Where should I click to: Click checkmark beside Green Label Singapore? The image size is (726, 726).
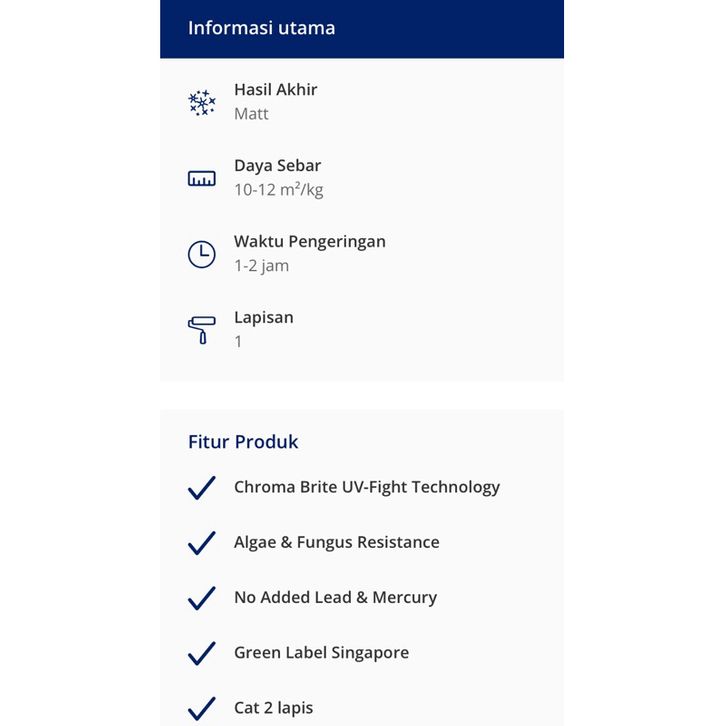[202, 653]
